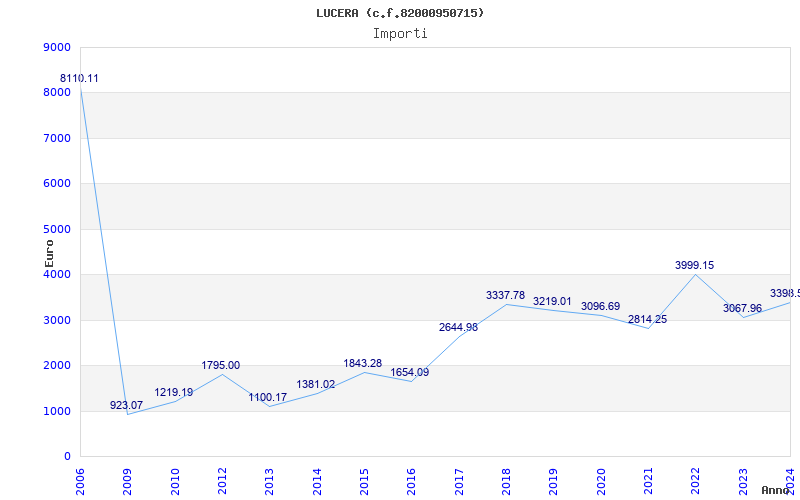The image size is (800, 500).
Task: Select the 3219.01 data label
Action: coord(553,302)
